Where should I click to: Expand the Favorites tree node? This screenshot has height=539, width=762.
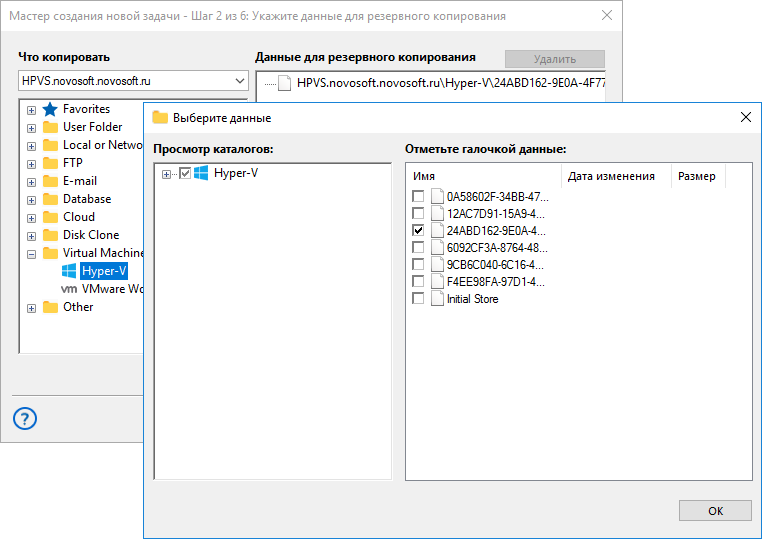[x=32, y=110]
